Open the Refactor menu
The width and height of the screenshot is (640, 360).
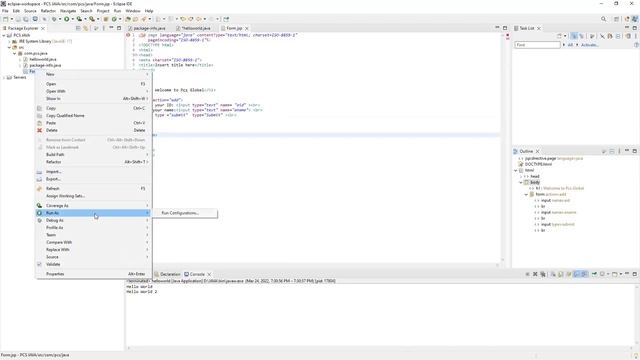pyautogui.click(x=48, y=11)
